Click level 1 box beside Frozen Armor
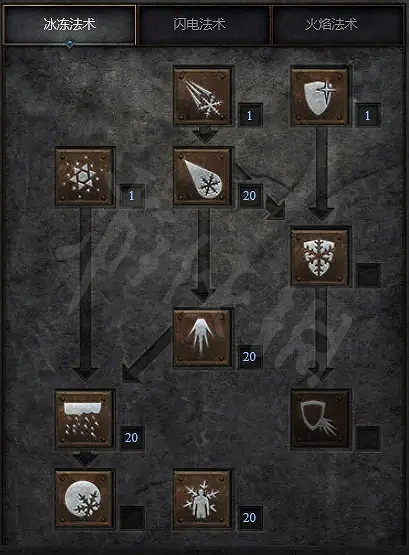The height and width of the screenshot is (555, 409). point(368,115)
